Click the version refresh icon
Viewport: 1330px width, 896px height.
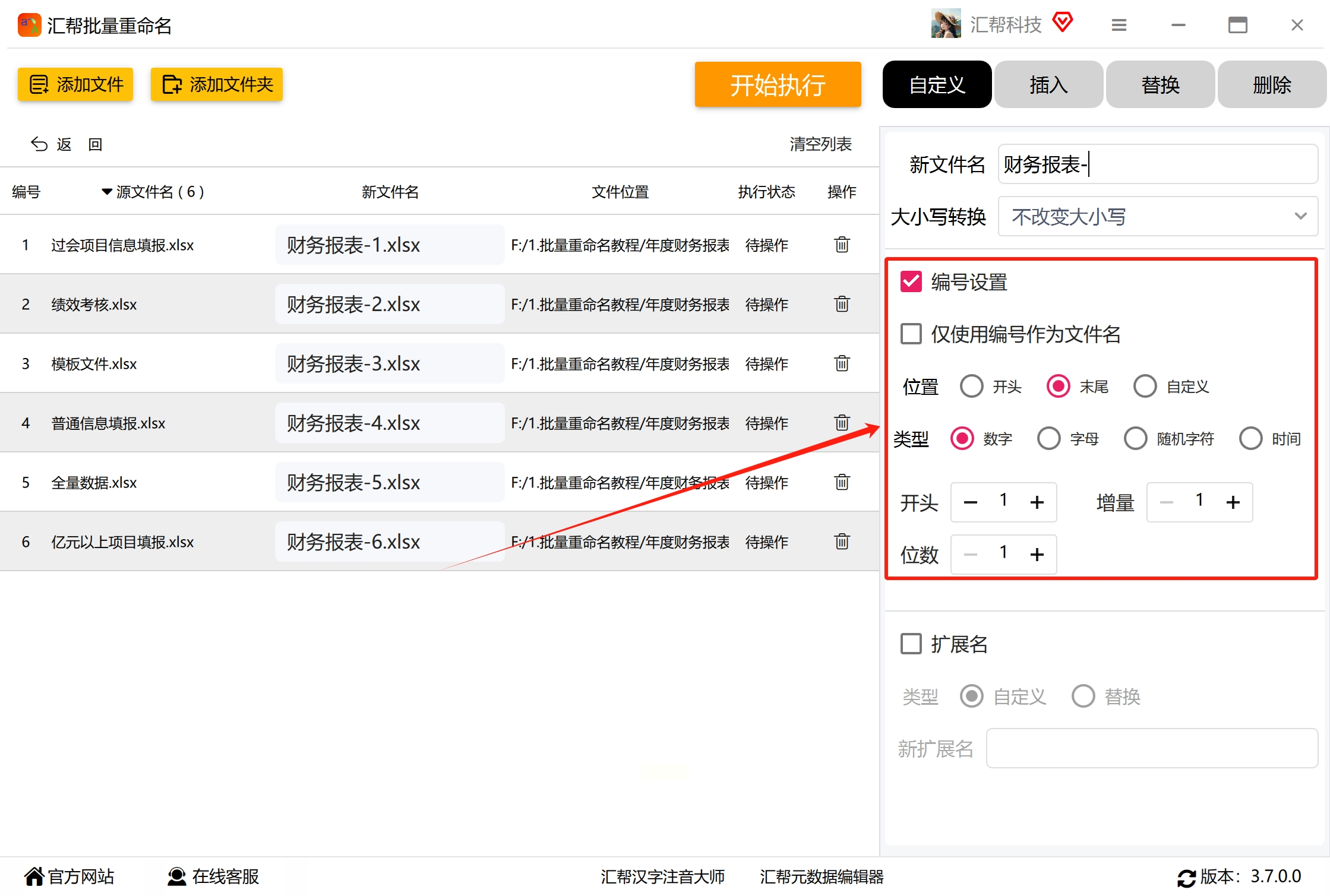click(x=1186, y=878)
